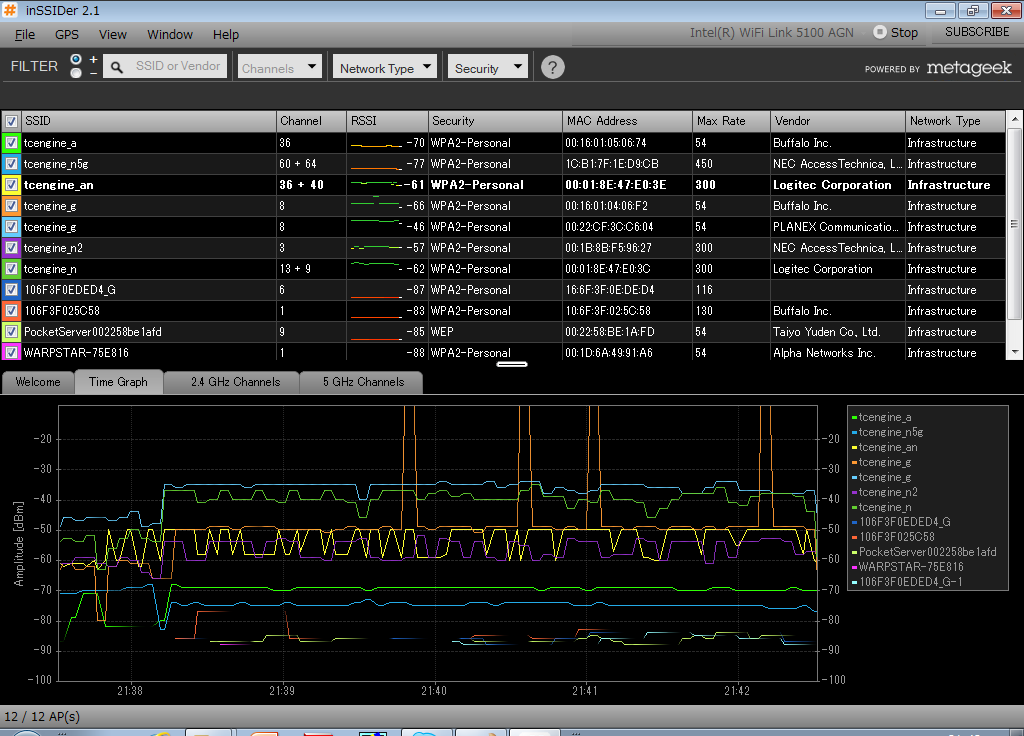Sort by RSSI column header
The image size is (1024, 736).
click(x=387, y=121)
